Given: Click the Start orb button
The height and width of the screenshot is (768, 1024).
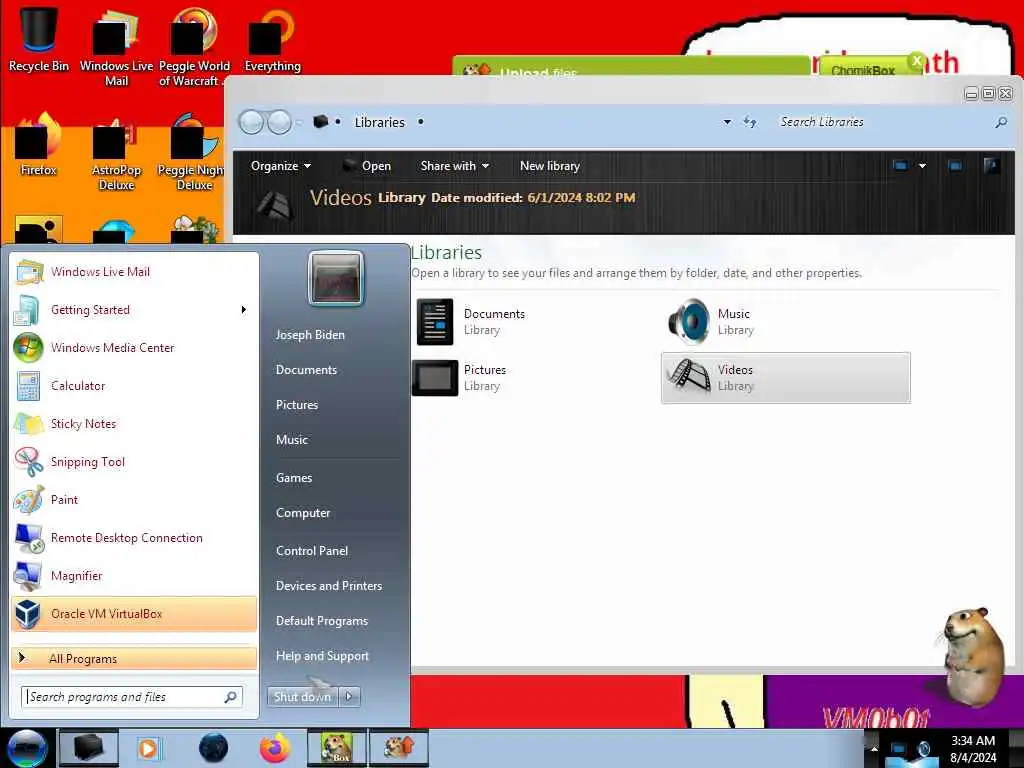Looking at the screenshot, I should (x=27, y=748).
